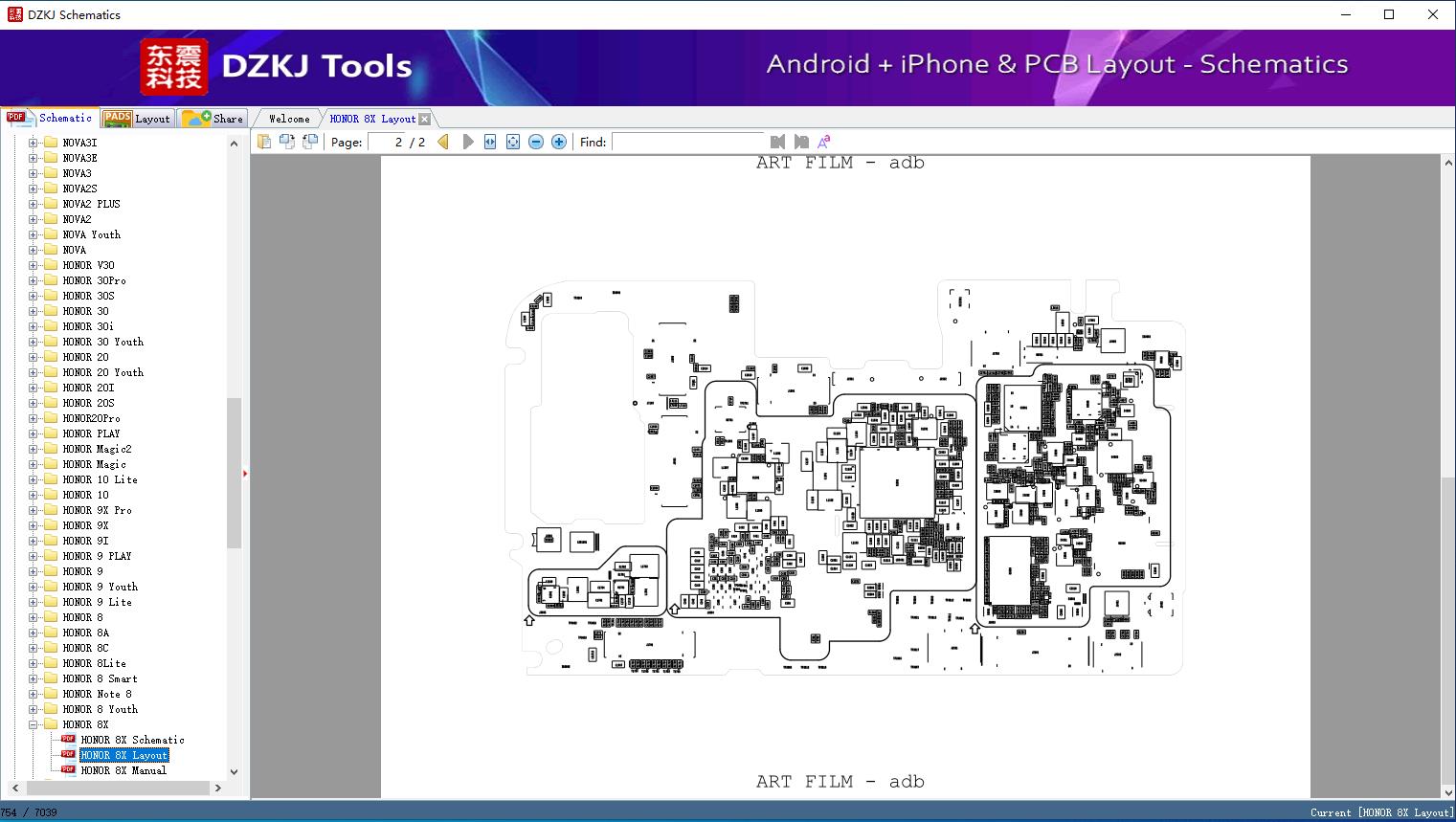Click the DZKJ logo in the banner
The image size is (1456, 822).
pos(174,67)
